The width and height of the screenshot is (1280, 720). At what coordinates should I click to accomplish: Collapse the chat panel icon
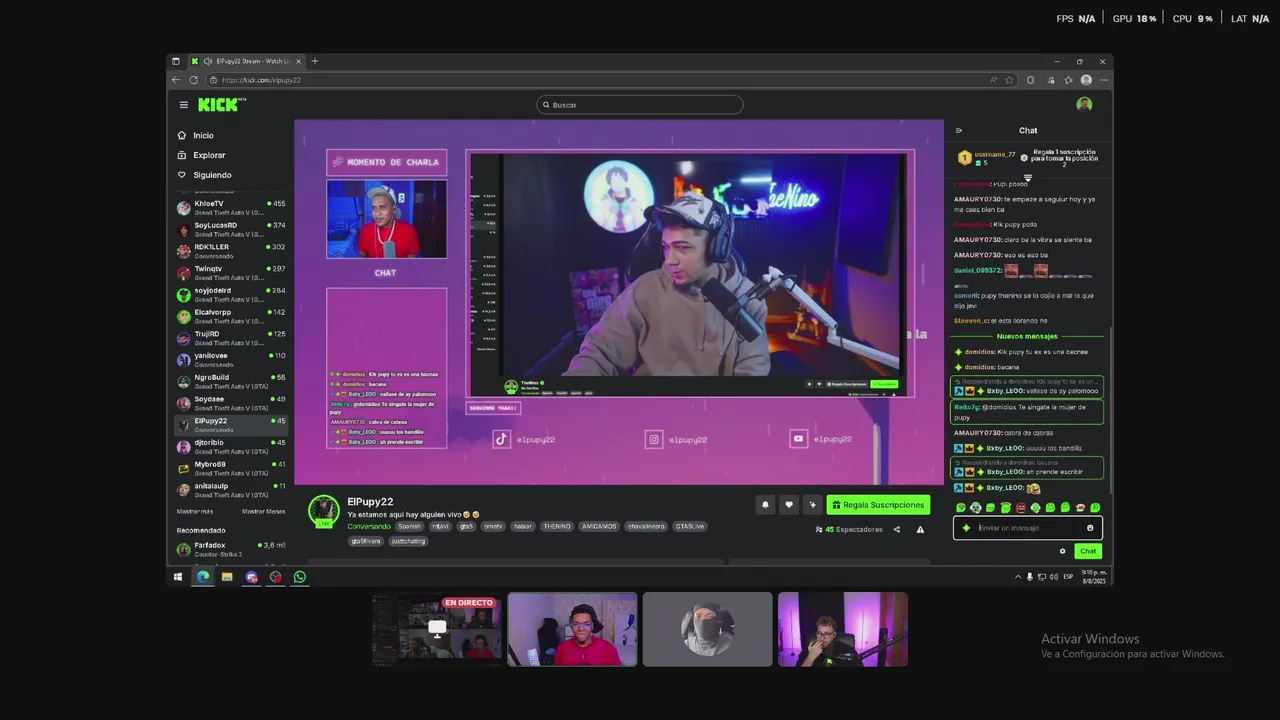click(x=959, y=131)
